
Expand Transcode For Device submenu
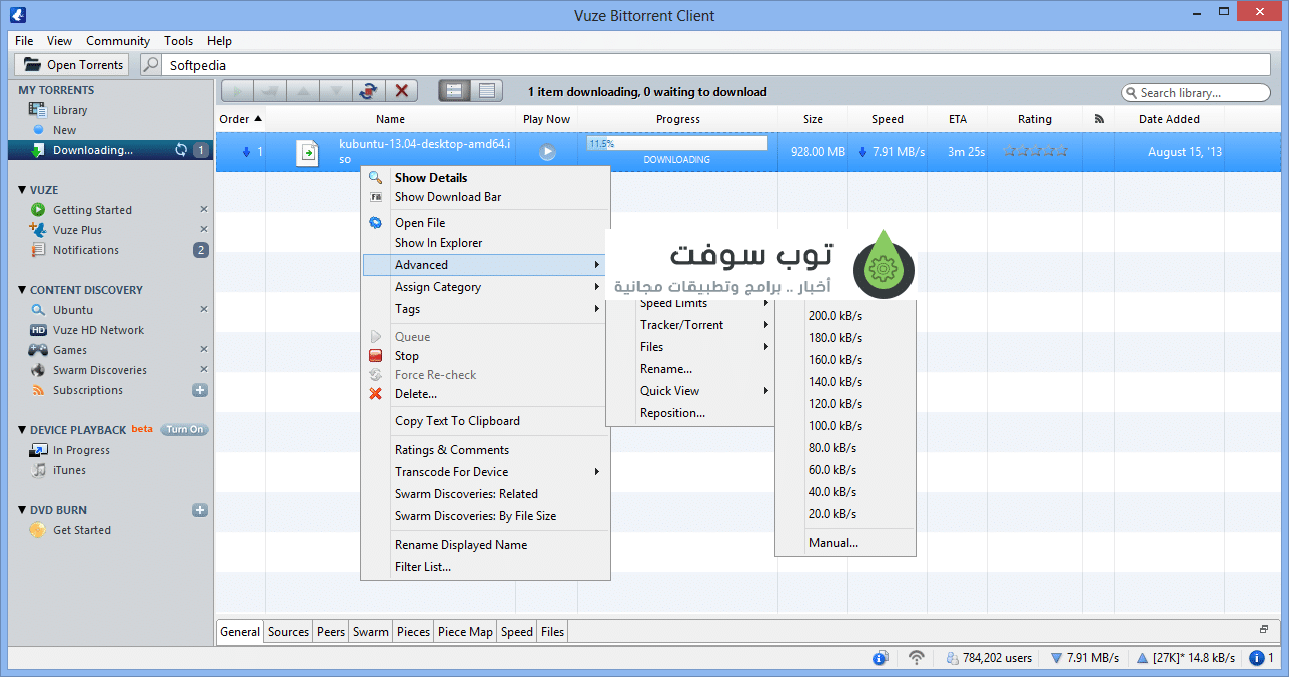[485, 472]
